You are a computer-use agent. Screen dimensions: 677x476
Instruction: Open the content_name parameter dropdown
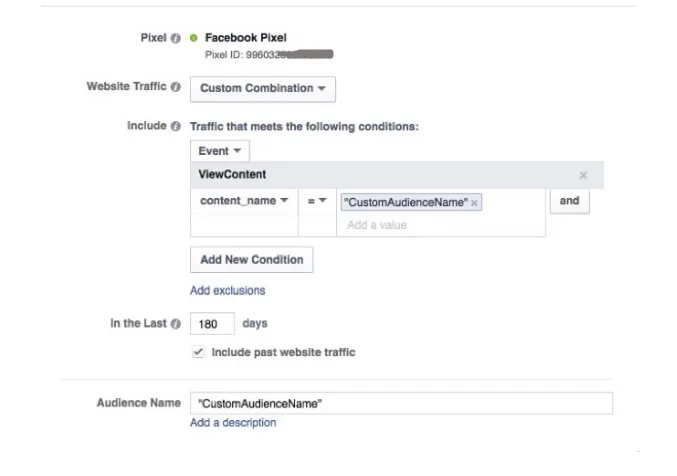tap(244, 201)
